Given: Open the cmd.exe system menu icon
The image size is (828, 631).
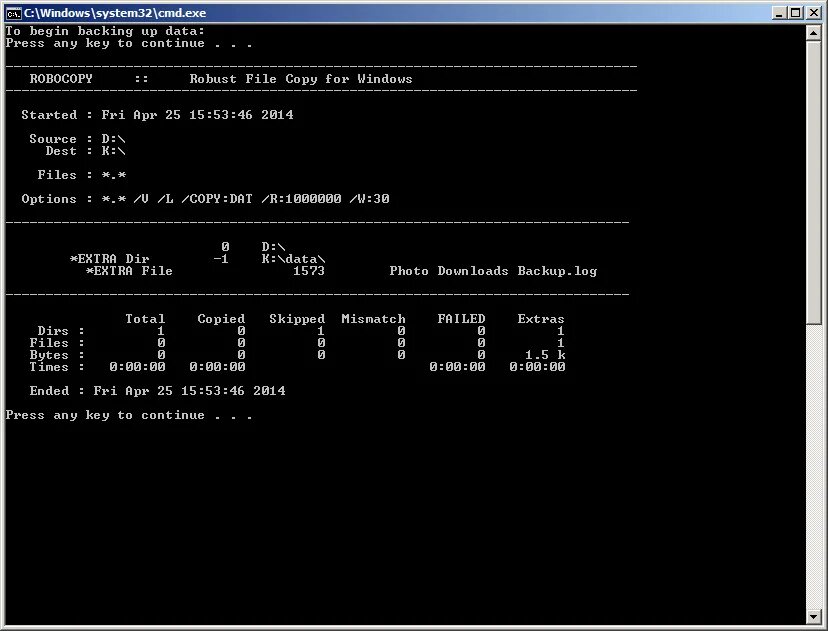Looking at the screenshot, I should coord(13,13).
